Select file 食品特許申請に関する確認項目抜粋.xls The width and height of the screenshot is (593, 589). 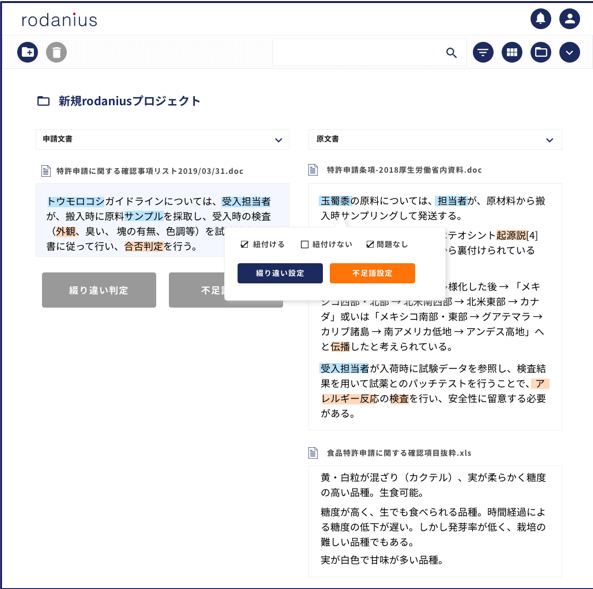399,452
